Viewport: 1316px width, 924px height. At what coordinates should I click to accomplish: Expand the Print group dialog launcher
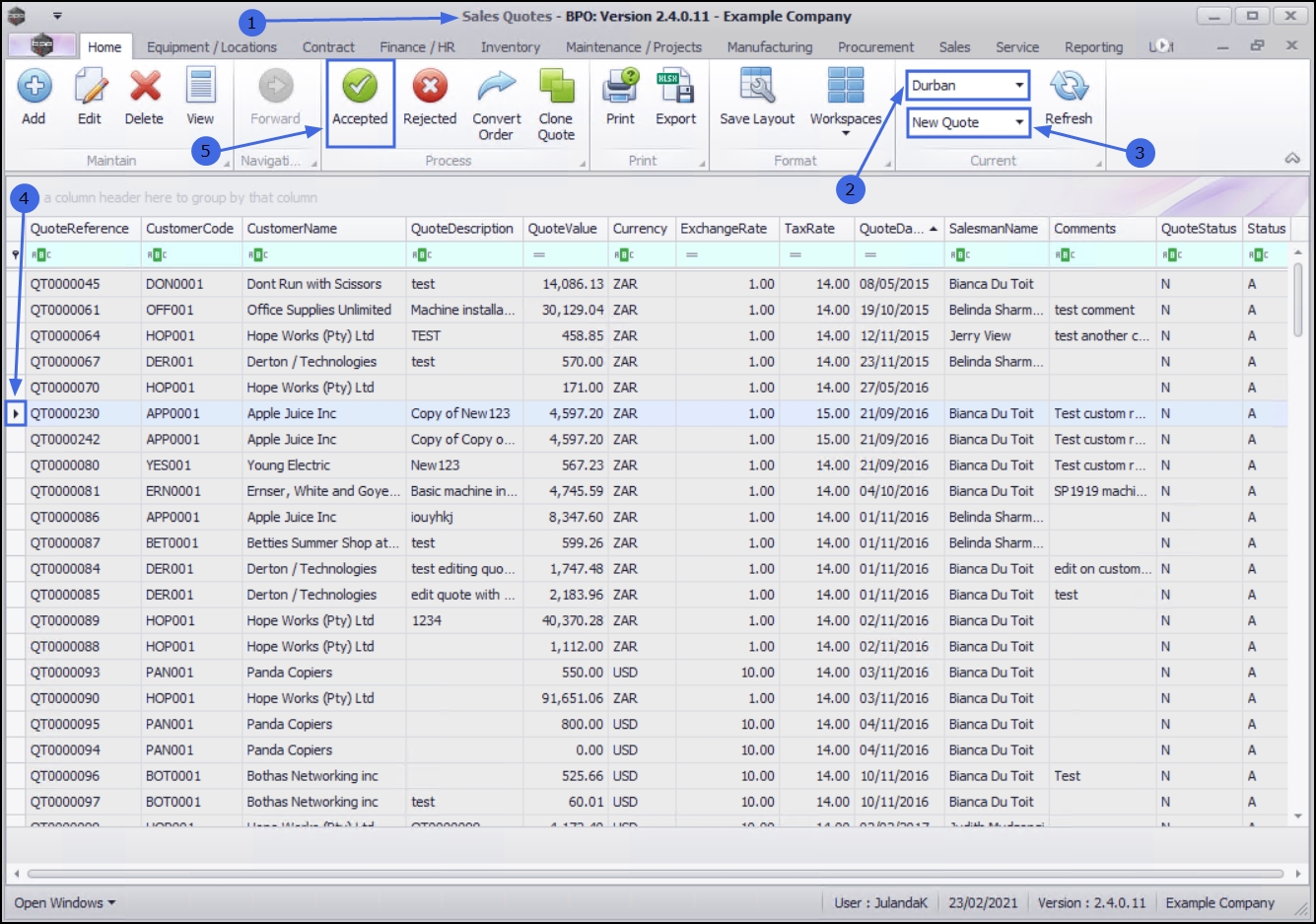pyautogui.click(x=701, y=163)
